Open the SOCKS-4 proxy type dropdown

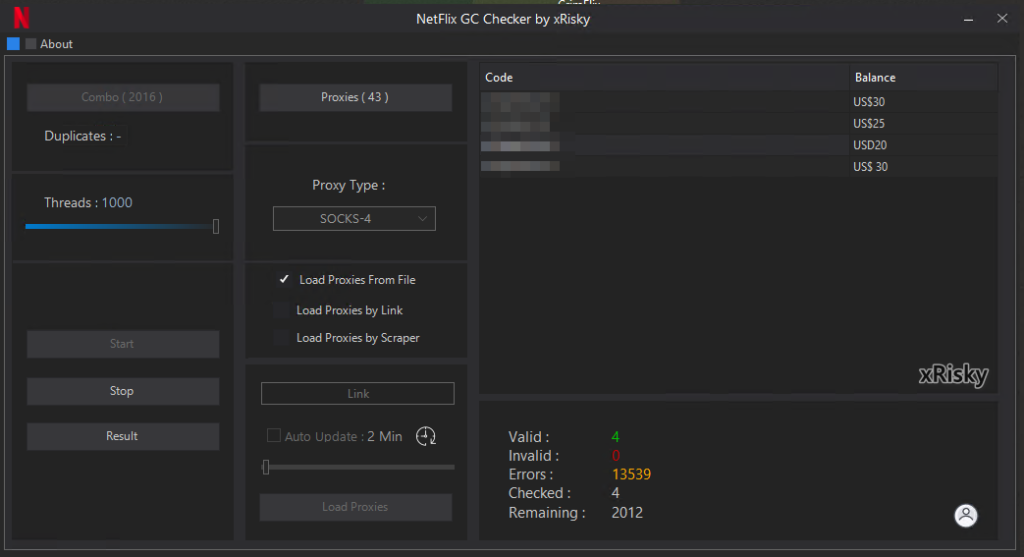pos(354,219)
